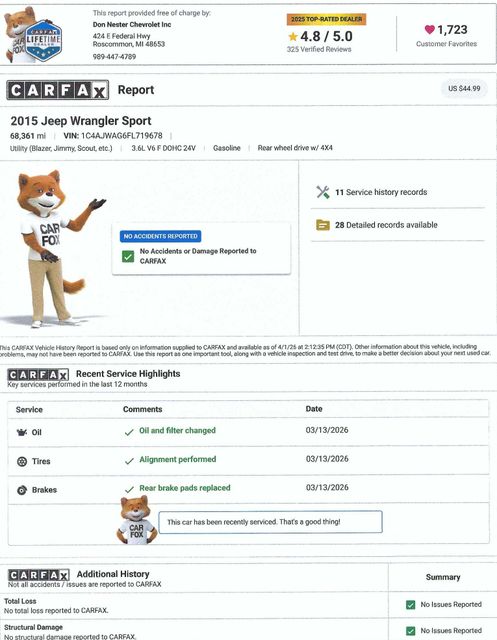Click the Tires service icon
The width and height of the screenshot is (497, 640).
pos(22,461)
